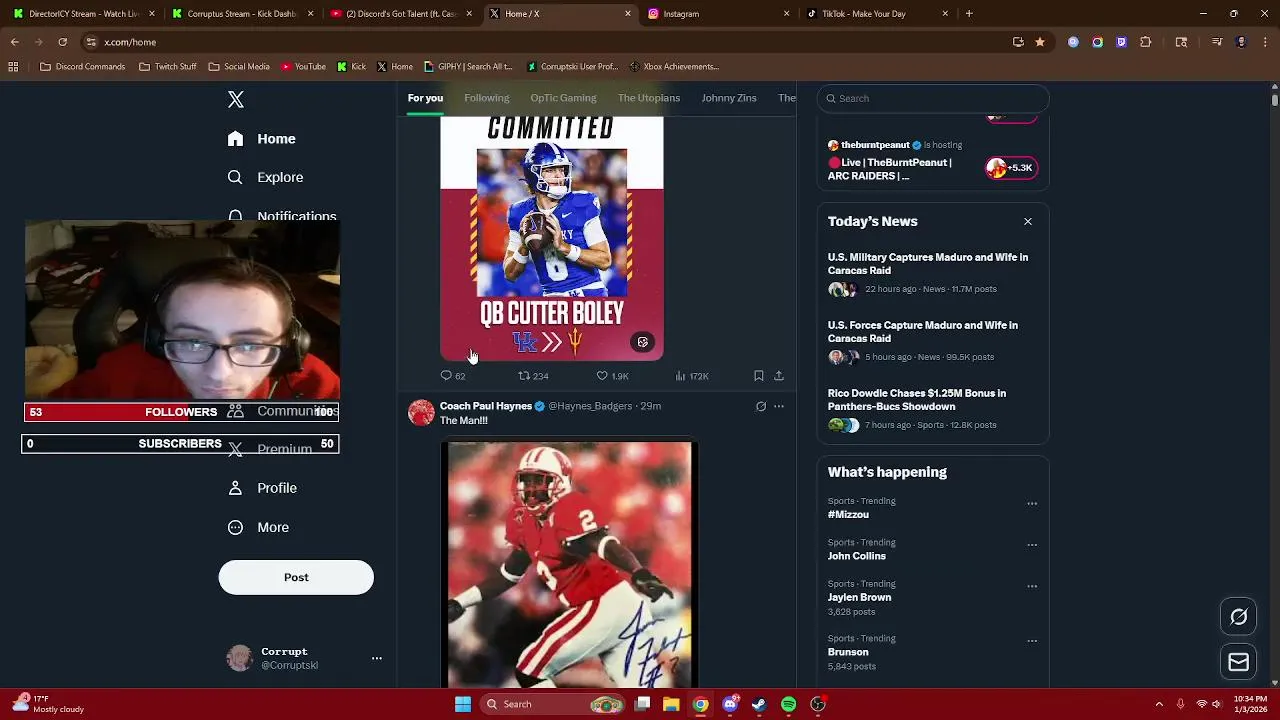Open account menu dots beside Corrupt
This screenshot has width=1280, height=720.
(377, 658)
